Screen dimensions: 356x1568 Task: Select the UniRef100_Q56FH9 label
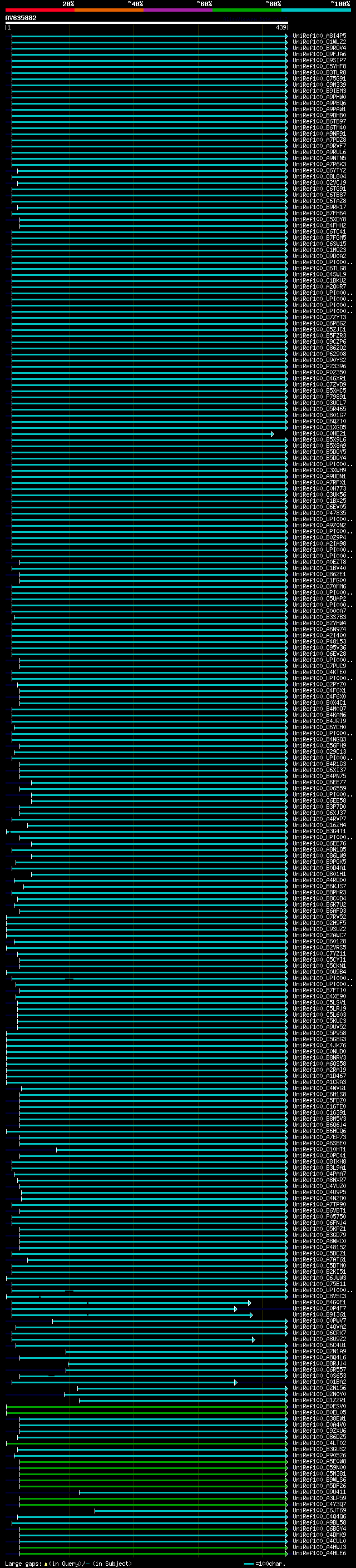(319, 746)
